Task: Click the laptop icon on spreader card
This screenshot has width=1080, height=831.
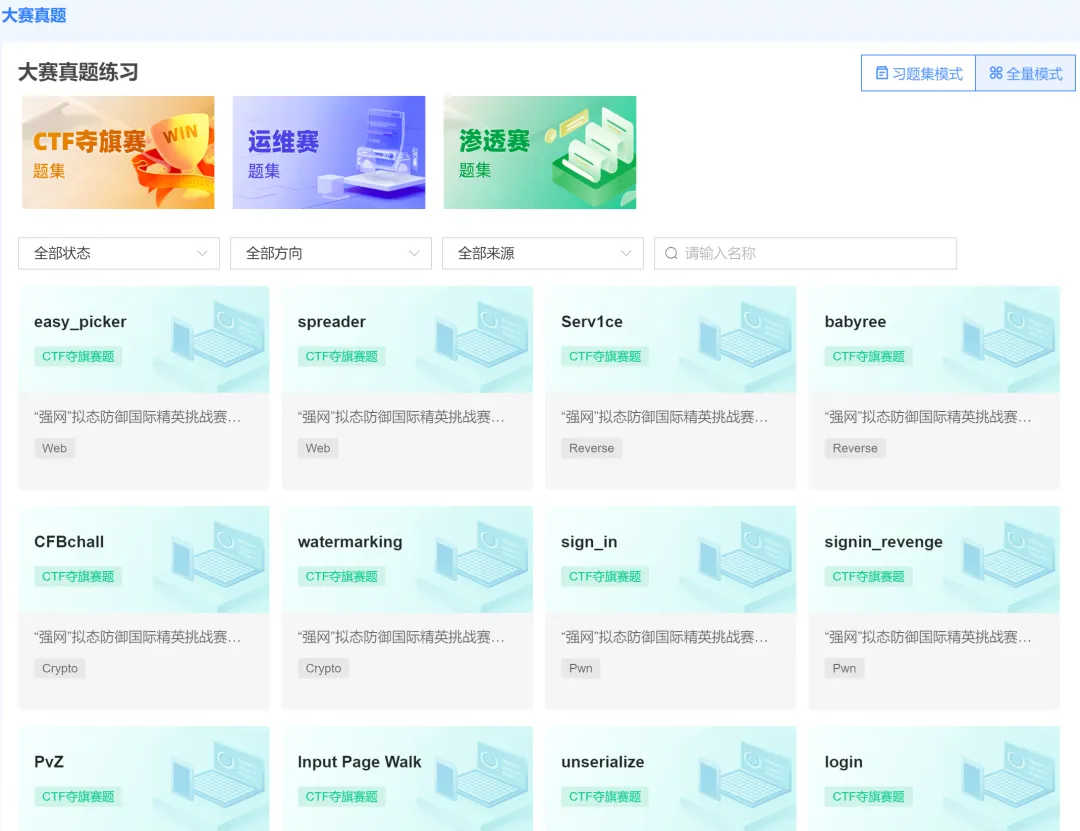Action: (482, 335)
